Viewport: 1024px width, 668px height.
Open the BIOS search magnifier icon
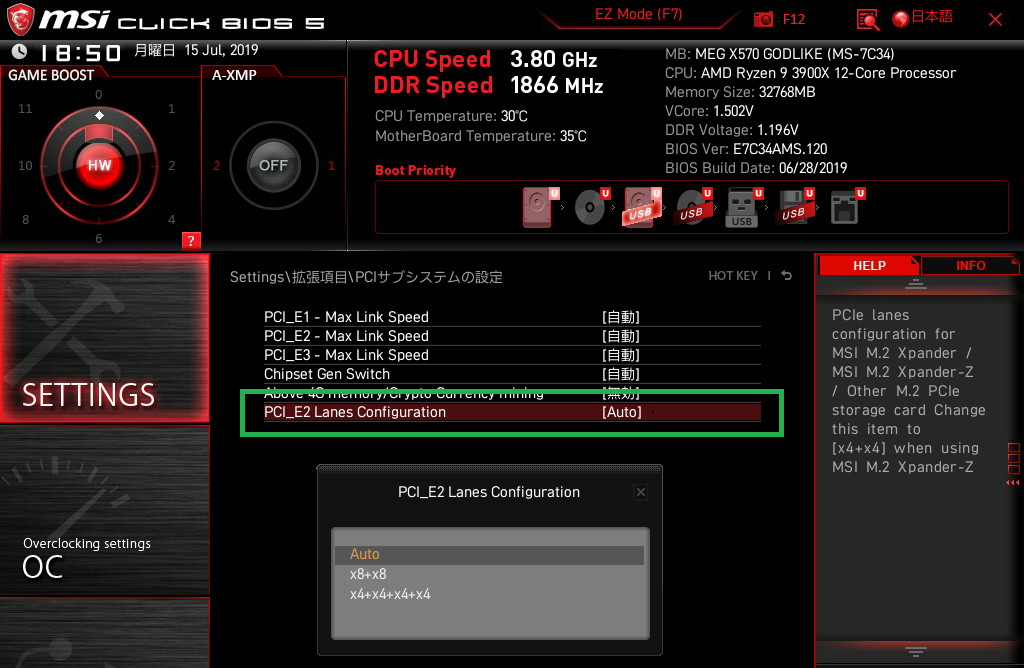coord(867,20)
